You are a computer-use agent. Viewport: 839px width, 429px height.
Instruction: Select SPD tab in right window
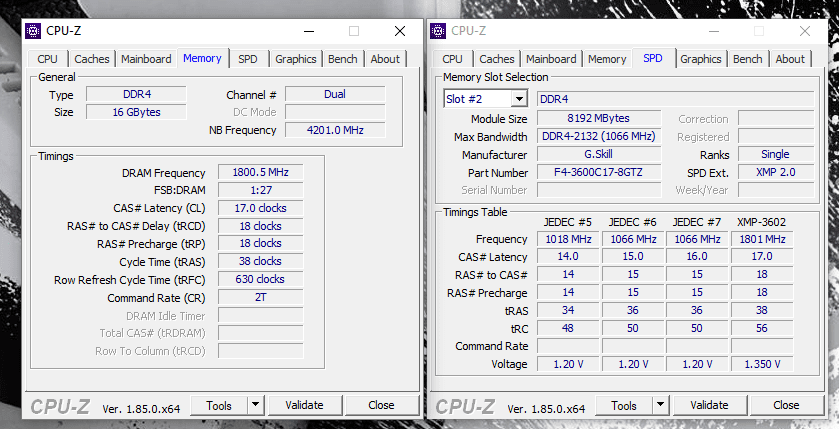653,58
